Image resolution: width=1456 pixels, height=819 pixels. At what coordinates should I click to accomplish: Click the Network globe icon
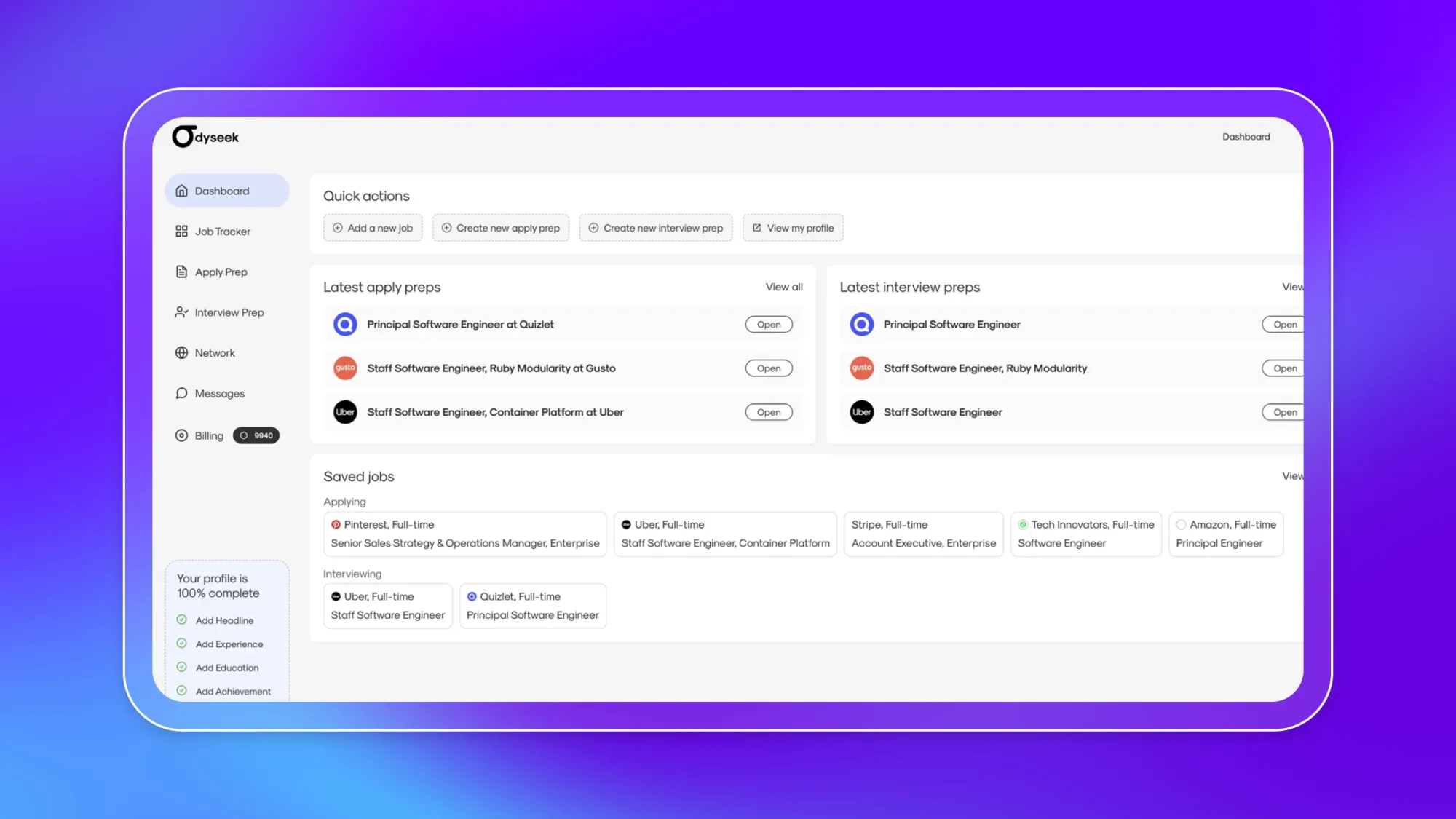[x=181, y=352]
